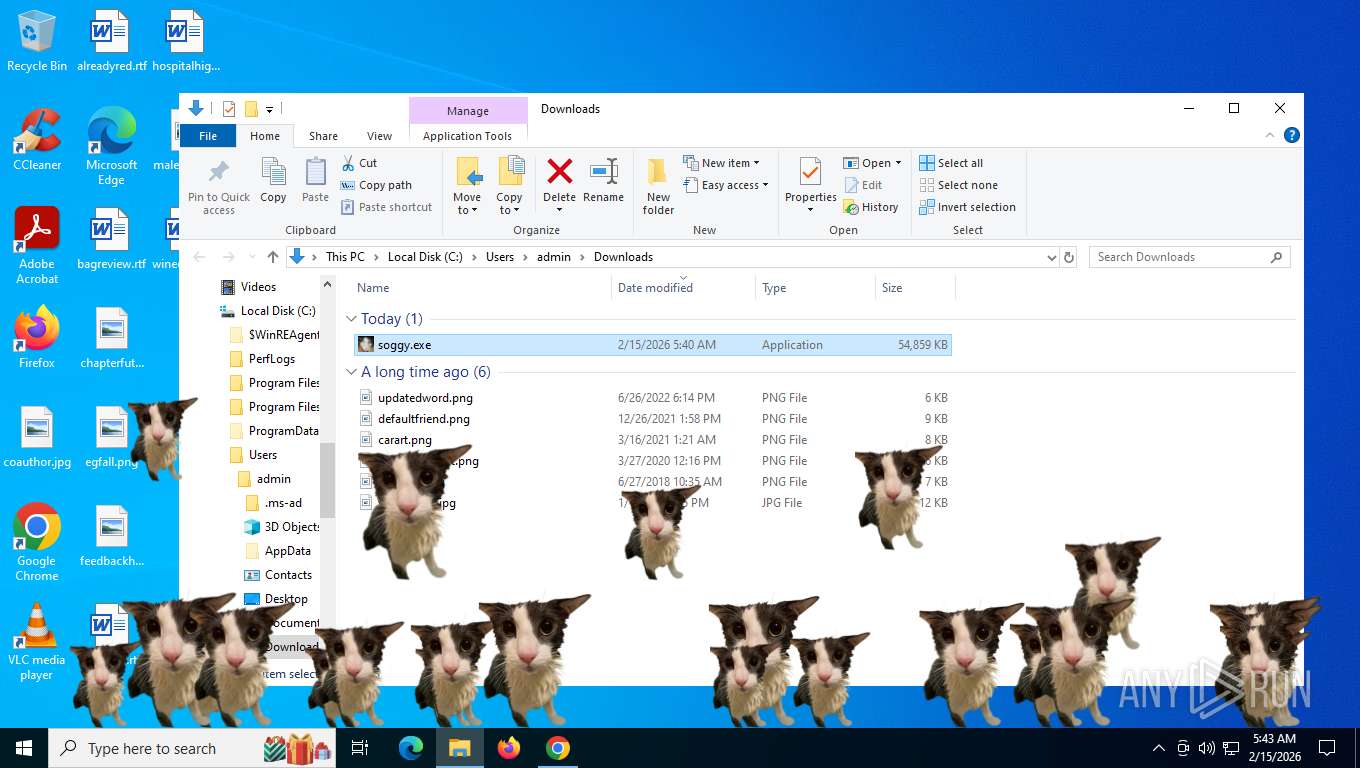1360x768 pixels.
Task: Open Copy to dropdown
Action: click(x=509, y=186)
